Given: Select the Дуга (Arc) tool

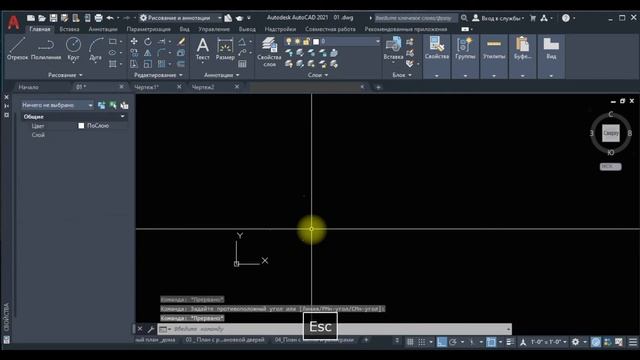Looking at the screenshot, I should (x=96, y=49).
